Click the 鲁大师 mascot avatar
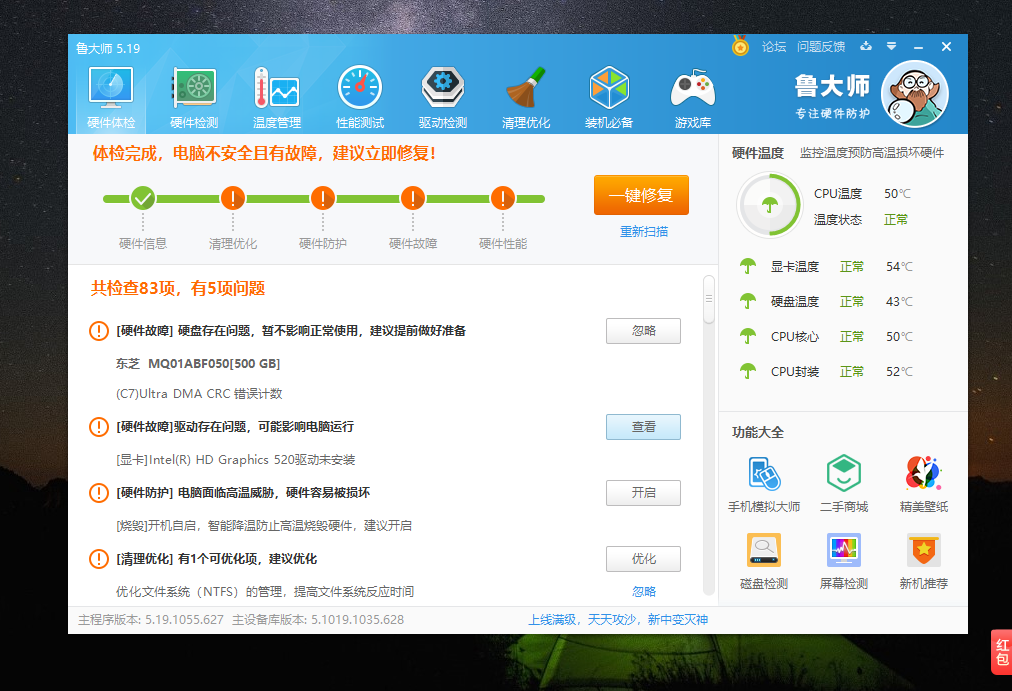 [915, 94]
